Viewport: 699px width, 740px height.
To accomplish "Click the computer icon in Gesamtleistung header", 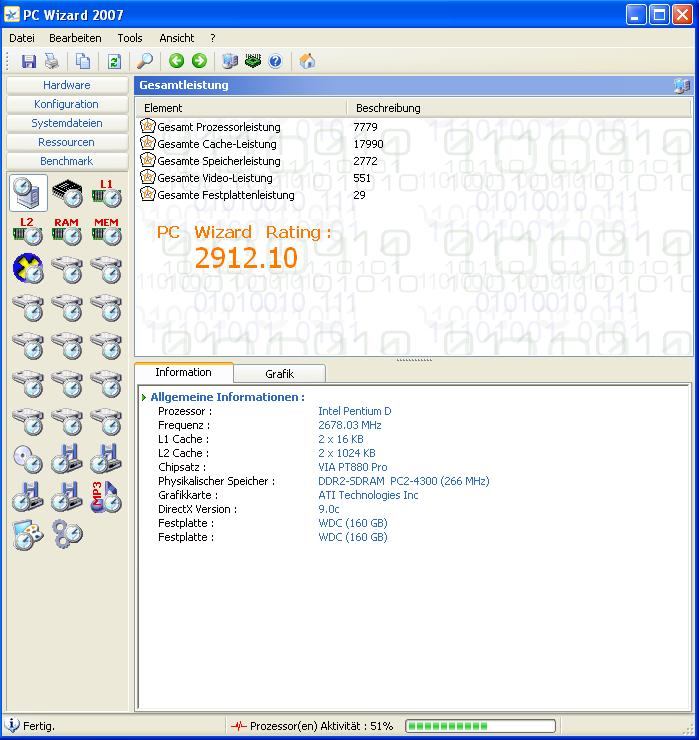I will 682,85.
